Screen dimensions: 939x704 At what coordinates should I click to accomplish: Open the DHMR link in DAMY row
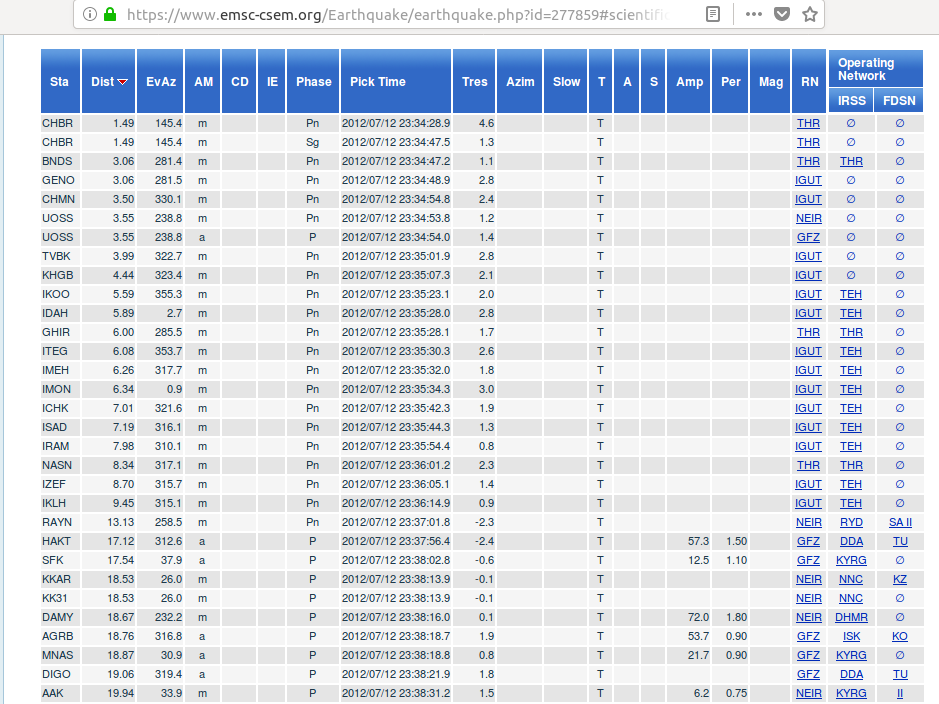click(851, 618)
